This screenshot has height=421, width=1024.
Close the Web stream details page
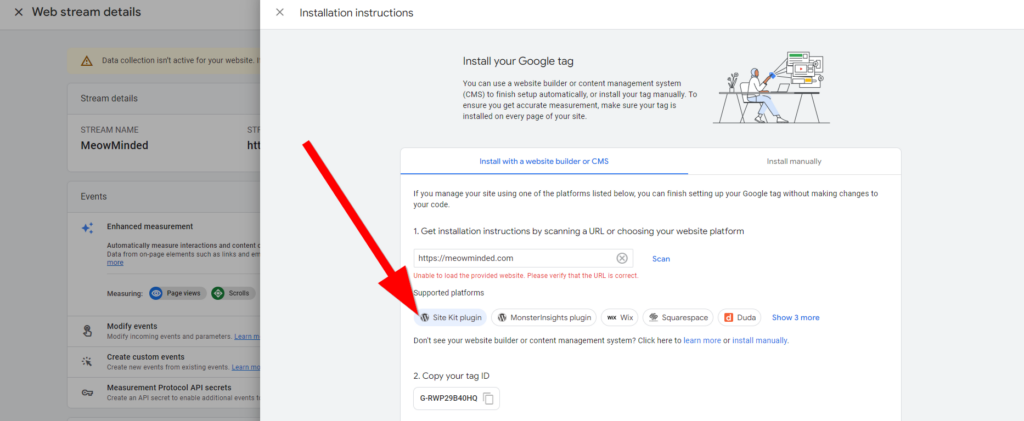point(18,12)
